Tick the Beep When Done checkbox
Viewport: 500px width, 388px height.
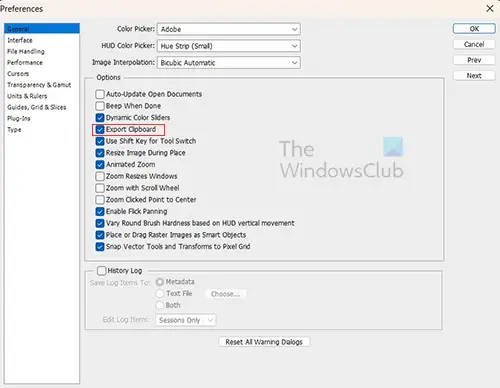point(100,106)
